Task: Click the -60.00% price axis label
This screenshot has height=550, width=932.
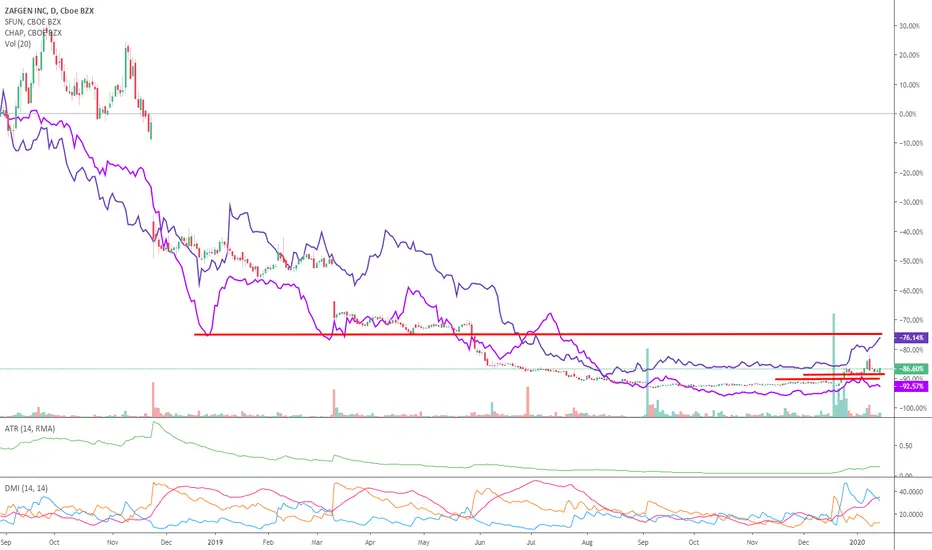Action: tap(911, 291)
